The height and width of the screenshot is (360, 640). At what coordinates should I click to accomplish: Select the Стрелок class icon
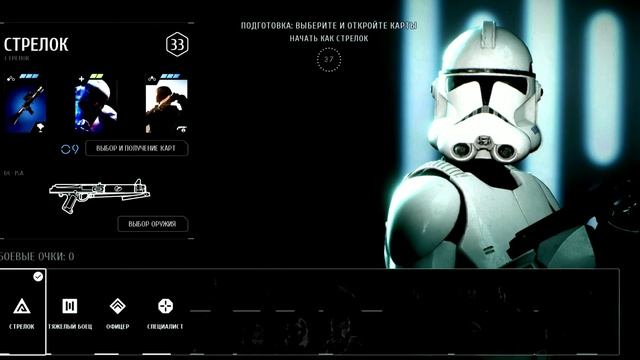(22, 306)
